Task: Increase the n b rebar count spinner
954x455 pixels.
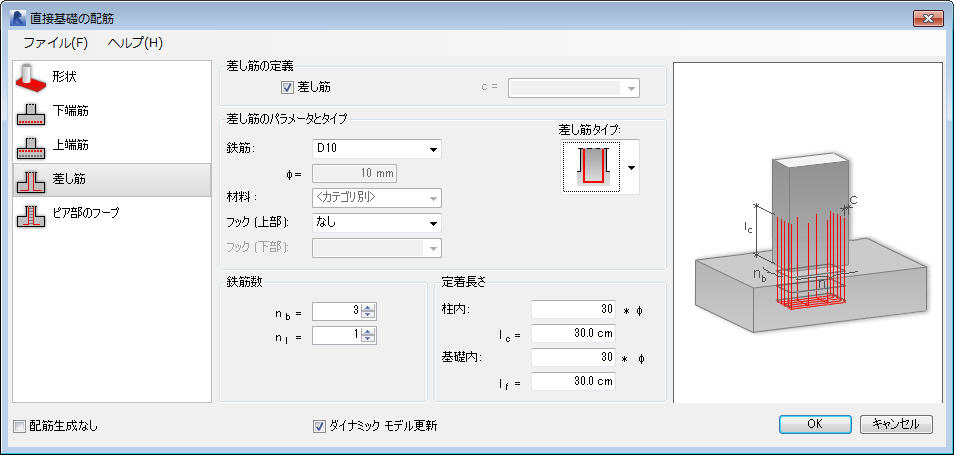Action: [368, 308]
